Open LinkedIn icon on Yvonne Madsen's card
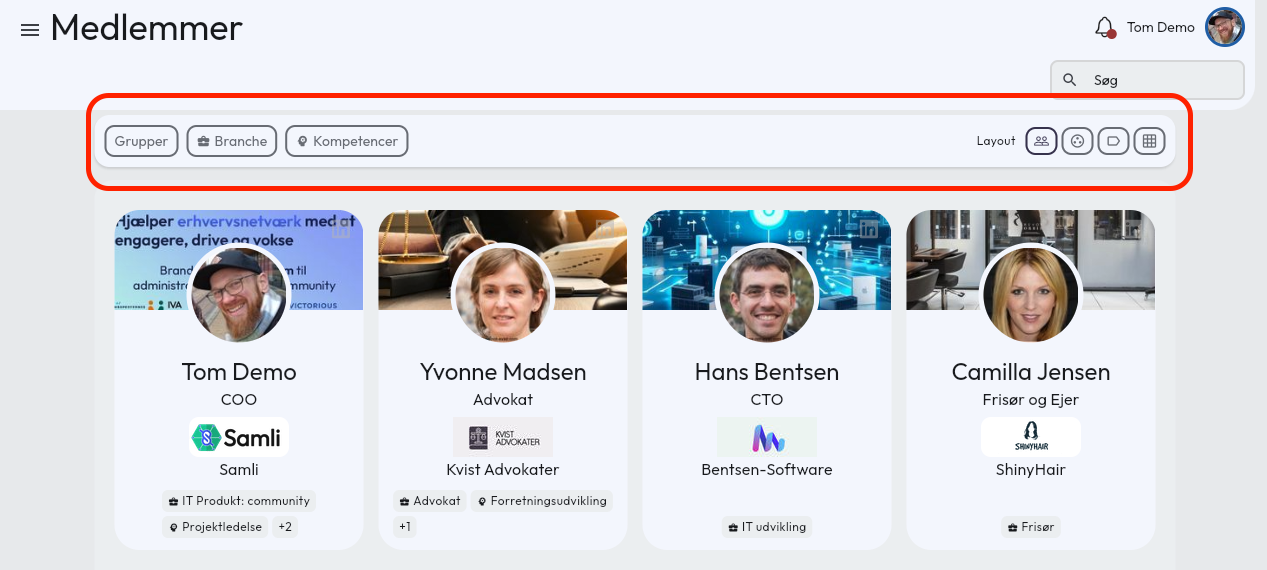 click(x=604, y=229)
